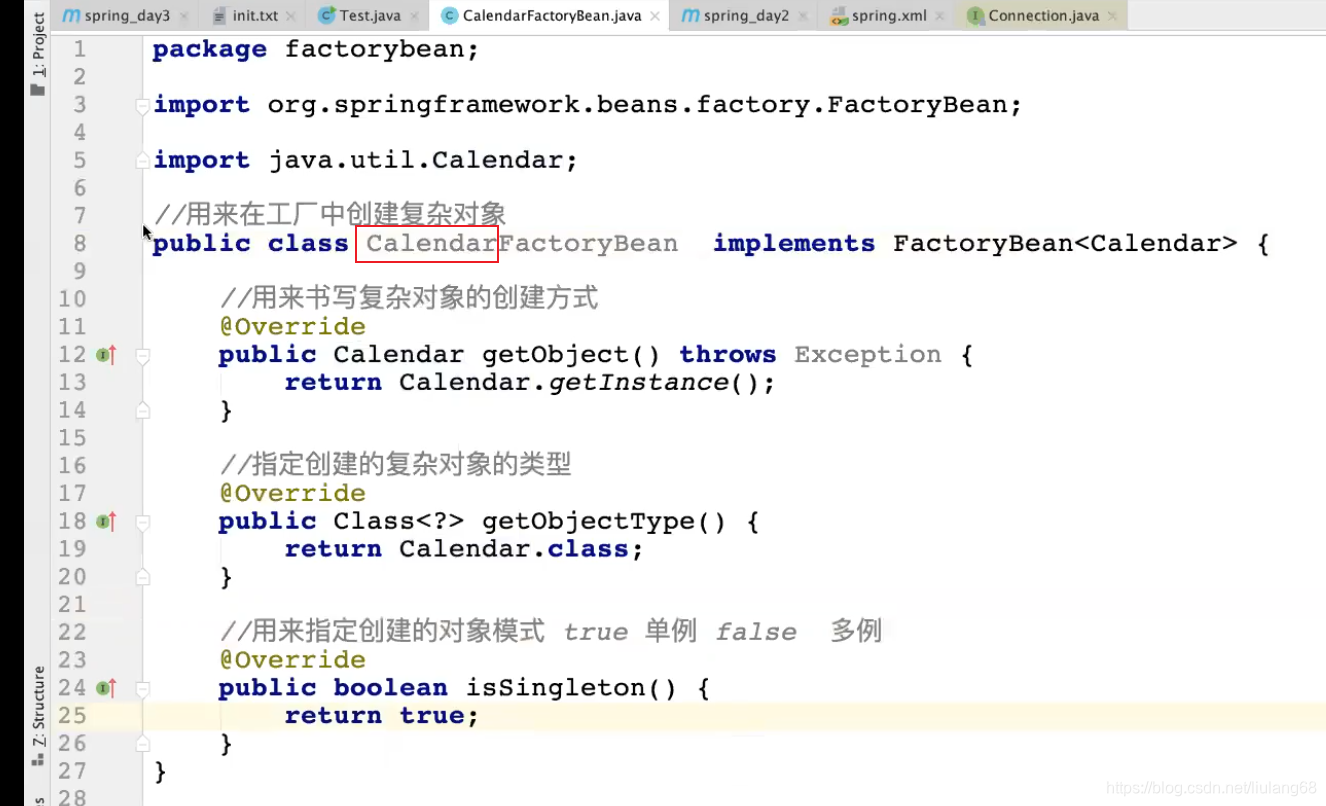This screenshot has width=1326, height=806.
Task: Collapse the isSingleton method fold on line 24
Action: pos(143,688)
